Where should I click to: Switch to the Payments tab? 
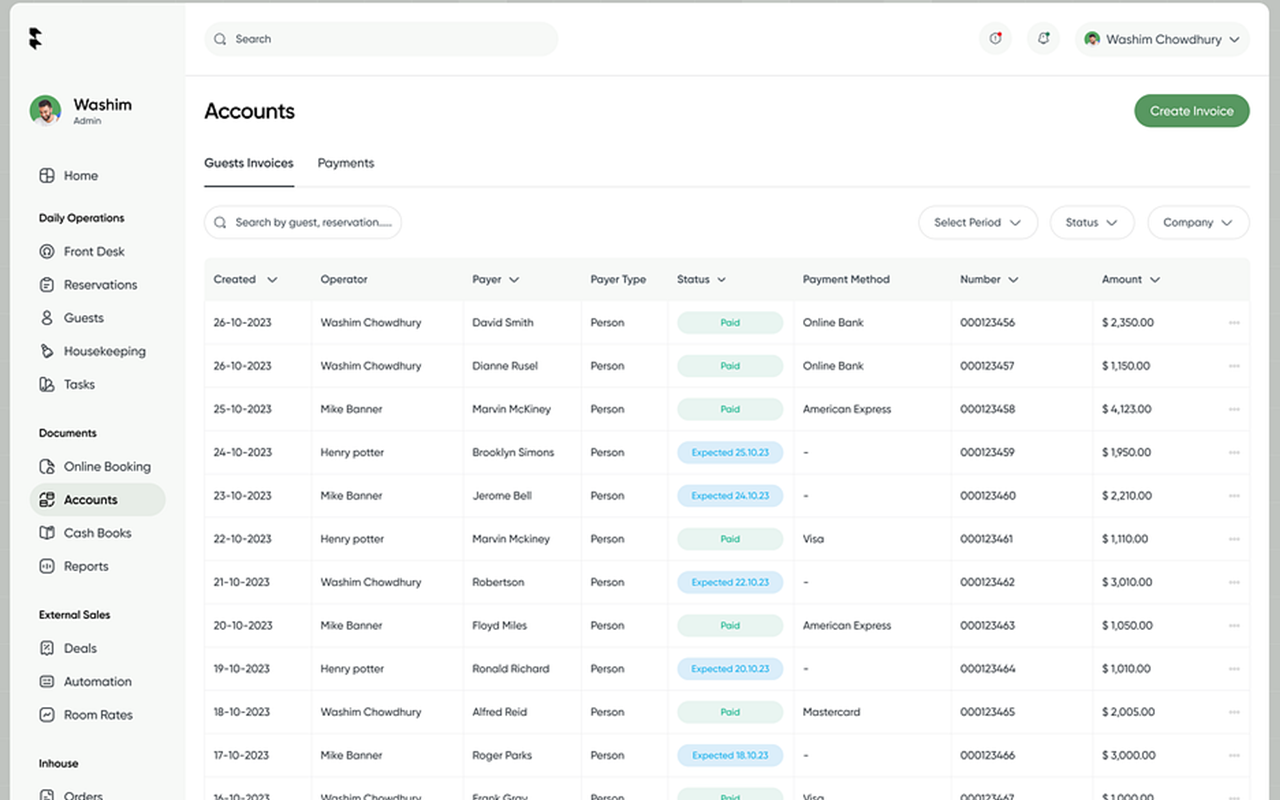click(x=345, y=163)
